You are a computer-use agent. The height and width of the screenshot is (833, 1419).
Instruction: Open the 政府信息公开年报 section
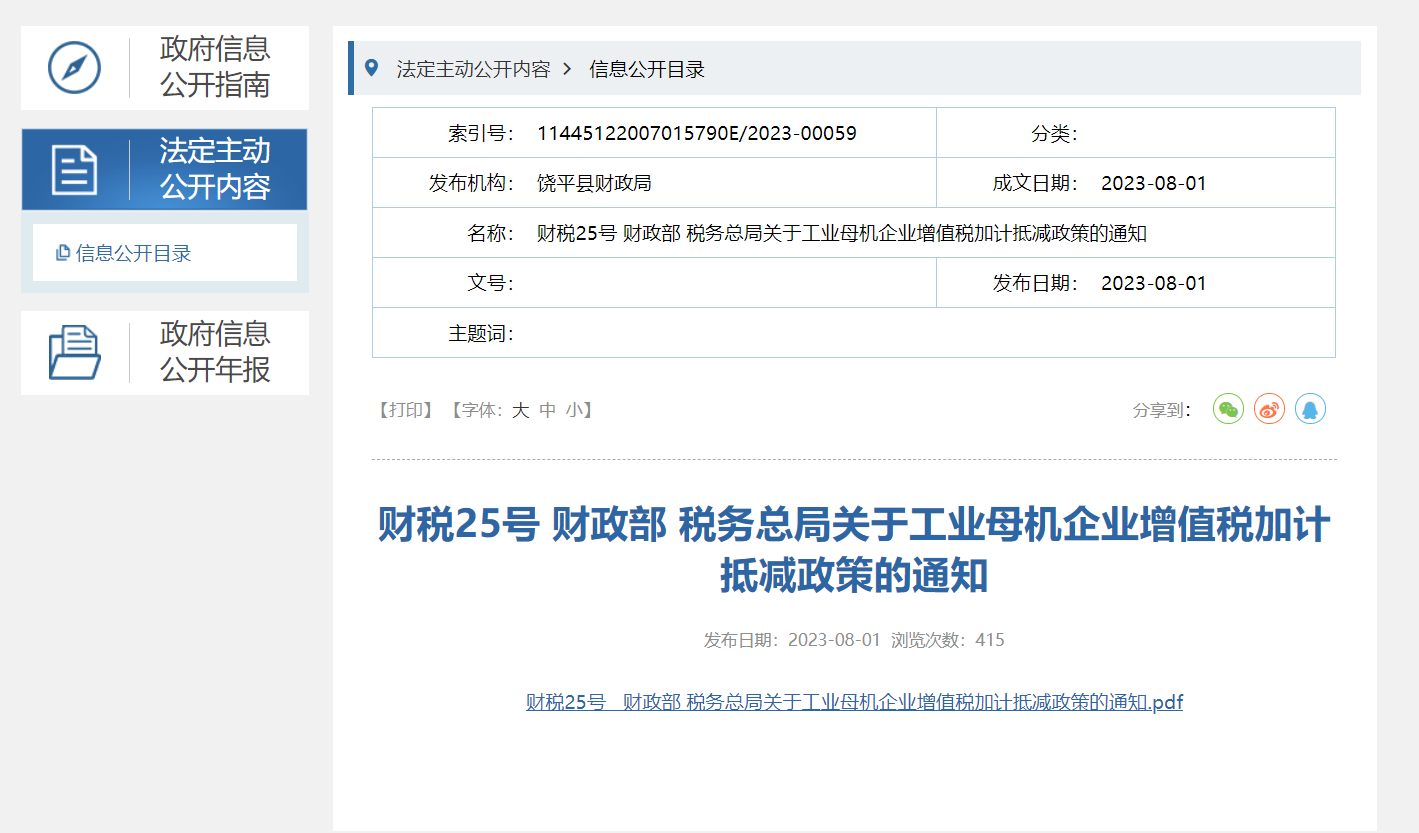(x=215, y=352)
